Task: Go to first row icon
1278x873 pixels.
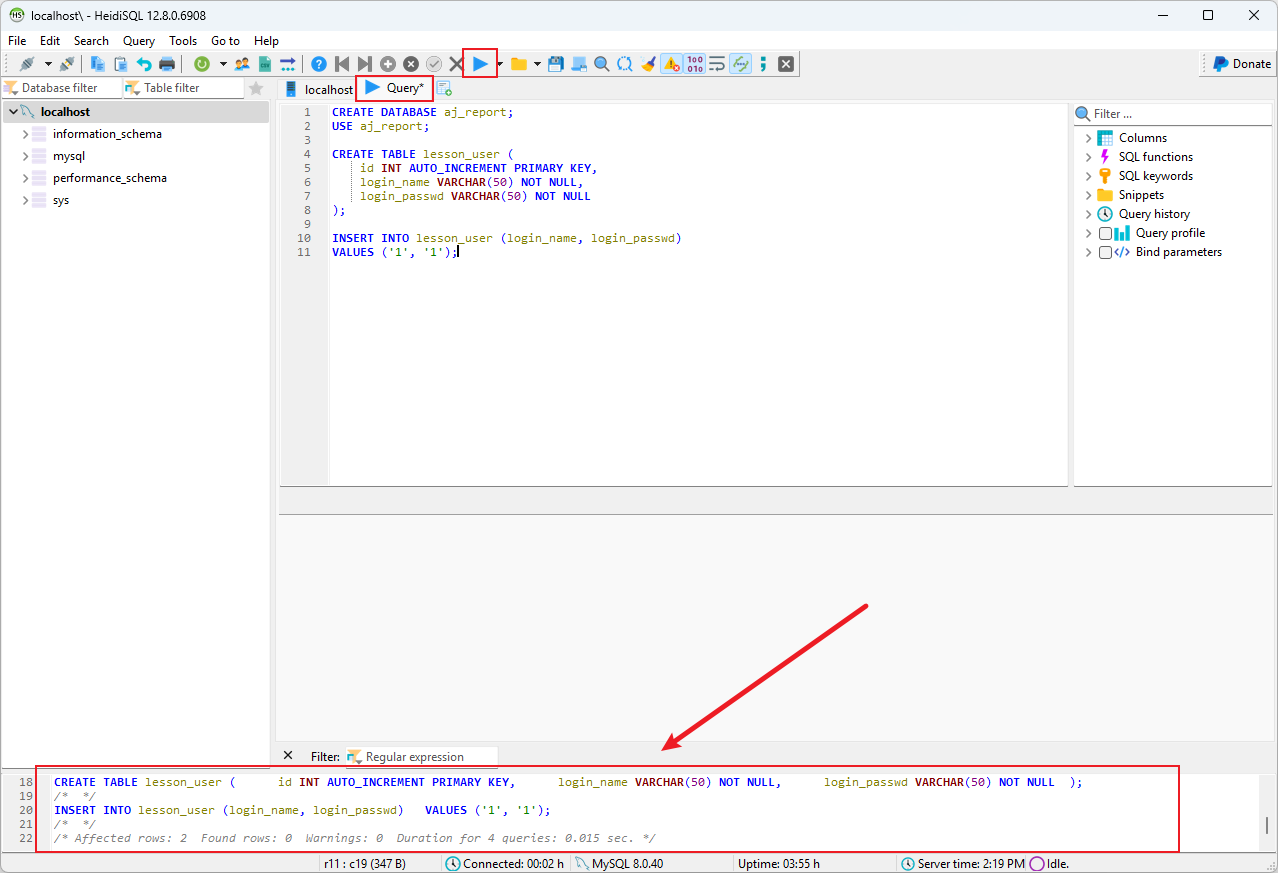Action: point(342,64)
